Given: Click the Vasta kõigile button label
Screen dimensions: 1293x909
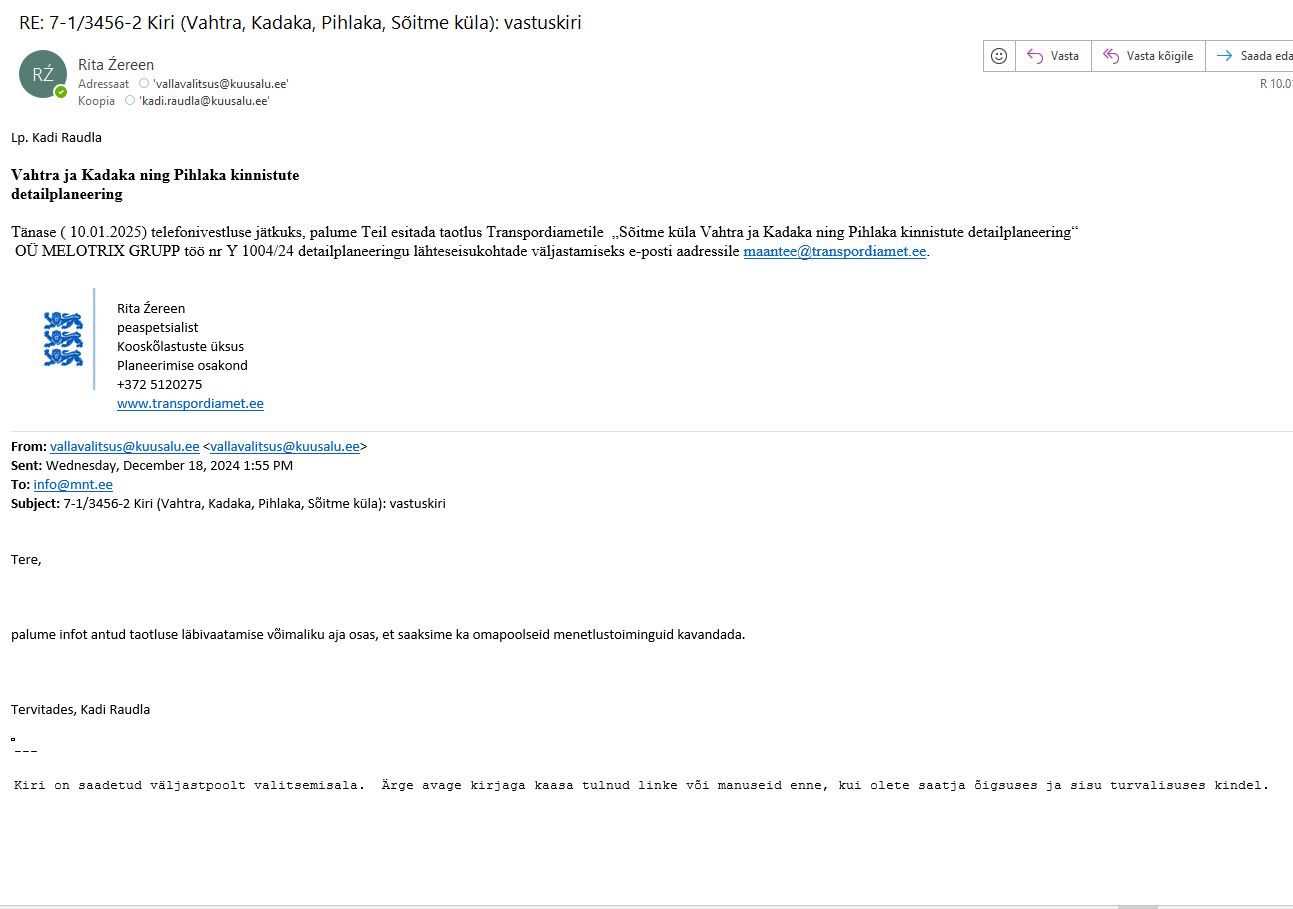Looking at the screenshot, I should [1160, 56].
